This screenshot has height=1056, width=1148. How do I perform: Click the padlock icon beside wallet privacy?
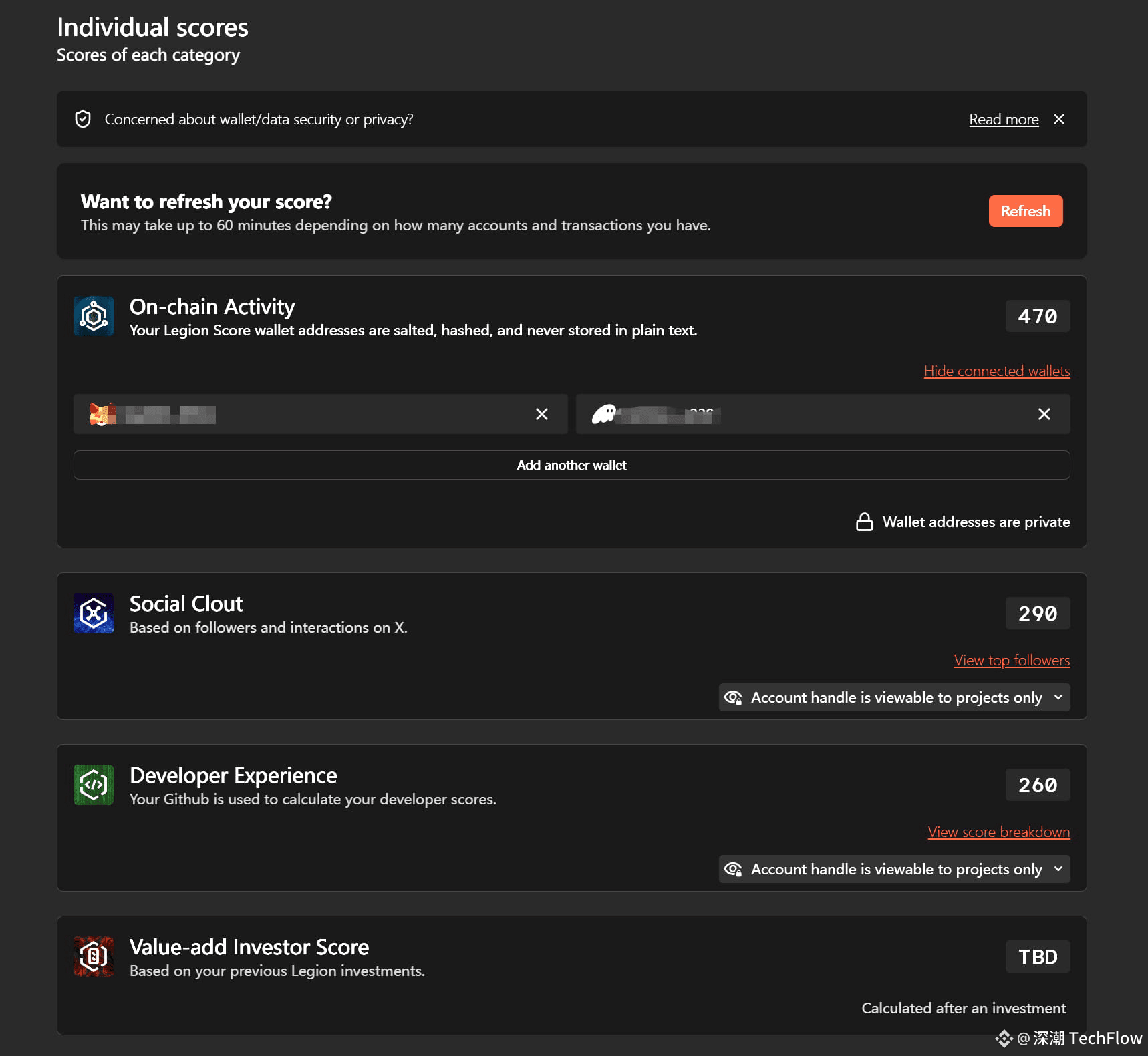point(865,522)
